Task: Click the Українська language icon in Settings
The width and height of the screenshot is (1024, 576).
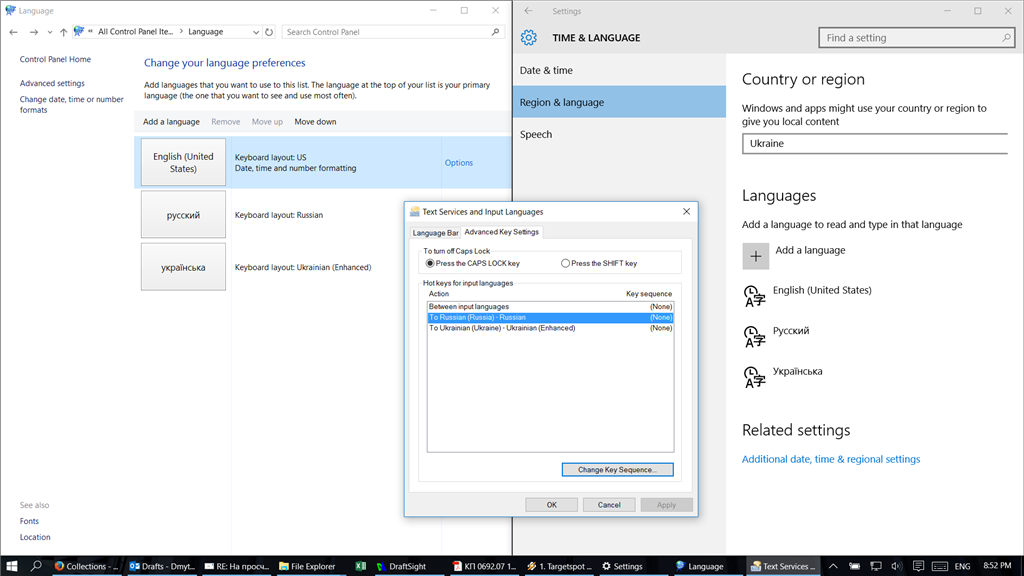Action: 755,377
